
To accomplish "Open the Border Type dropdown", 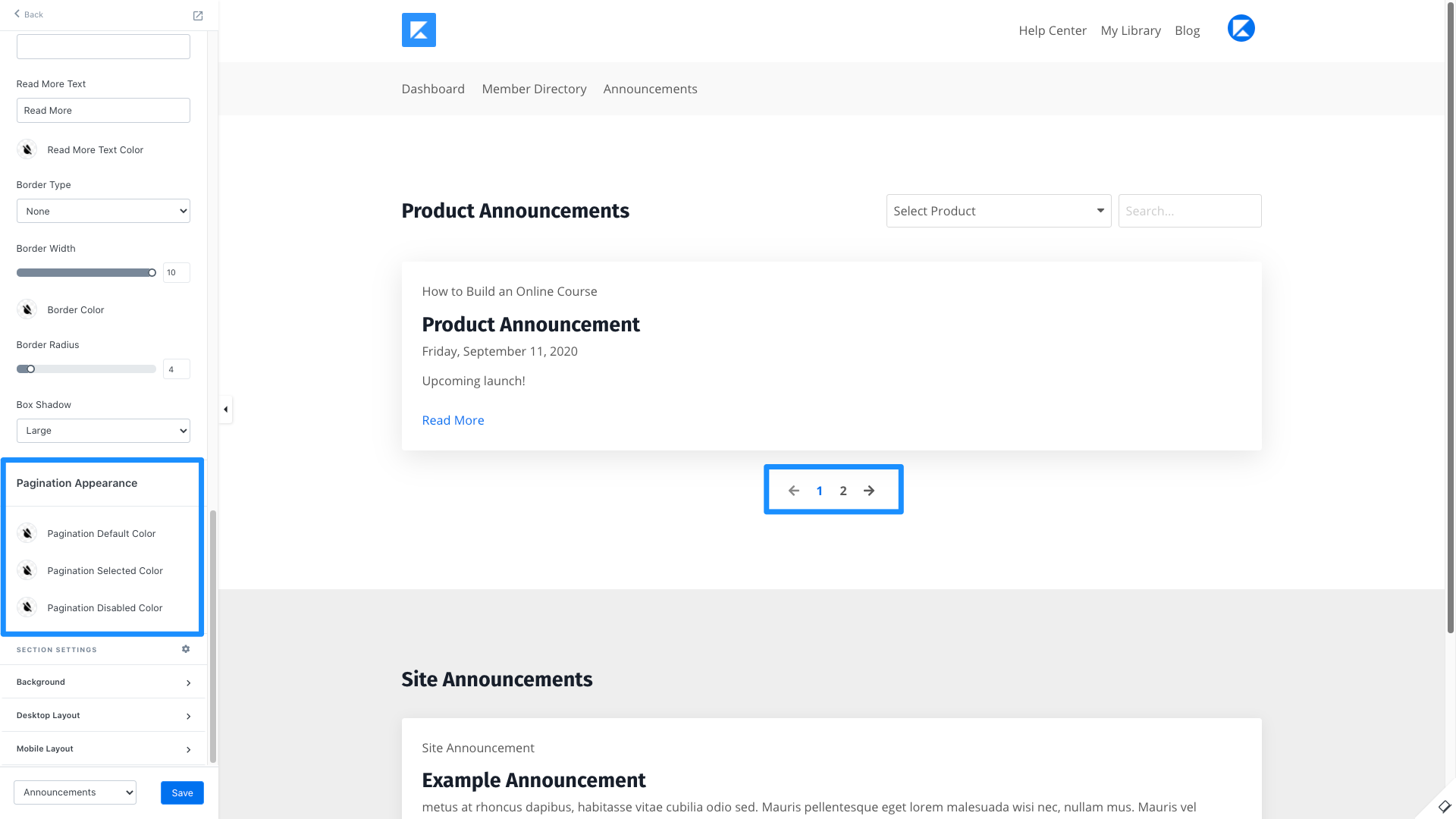I will click(103, 212).
